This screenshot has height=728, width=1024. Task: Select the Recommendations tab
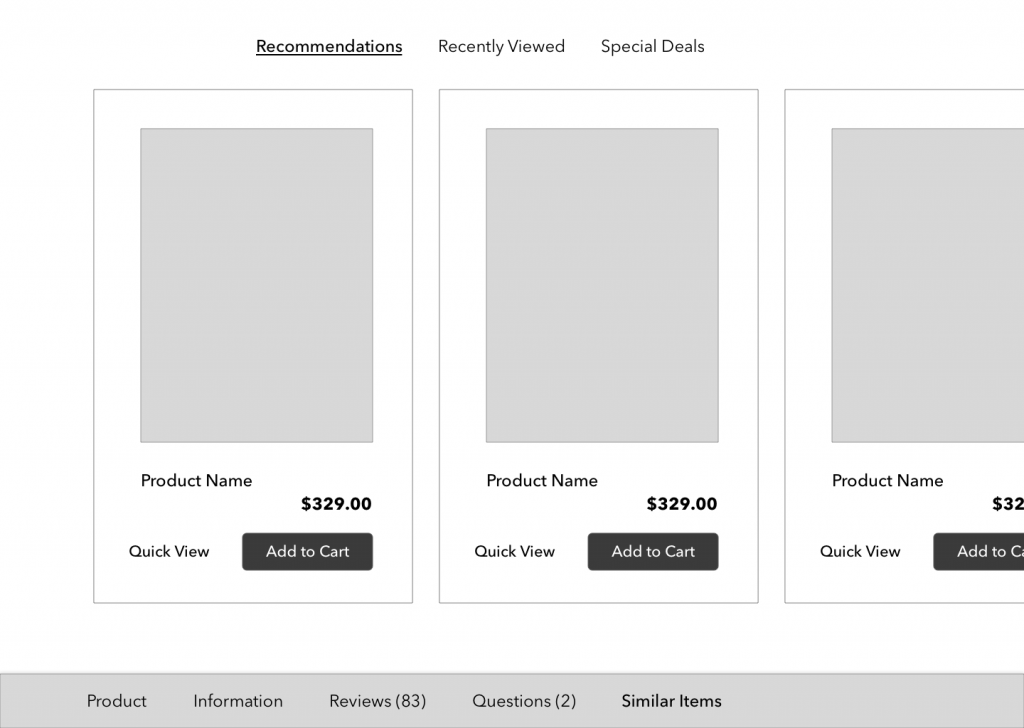(x=329, y=47)
